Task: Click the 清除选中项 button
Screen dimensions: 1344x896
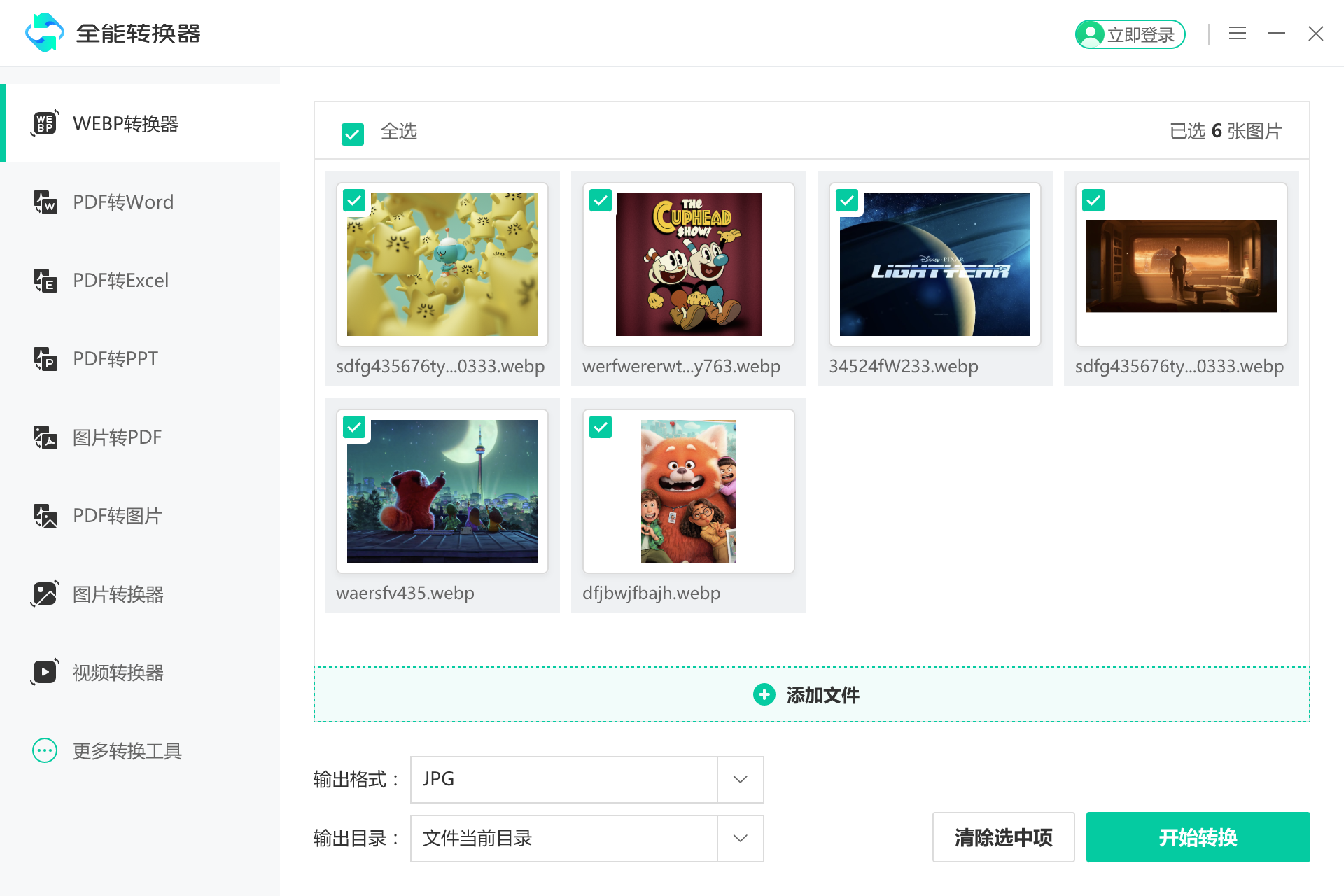Action: pyautogui.click(x=1002, y=837)
